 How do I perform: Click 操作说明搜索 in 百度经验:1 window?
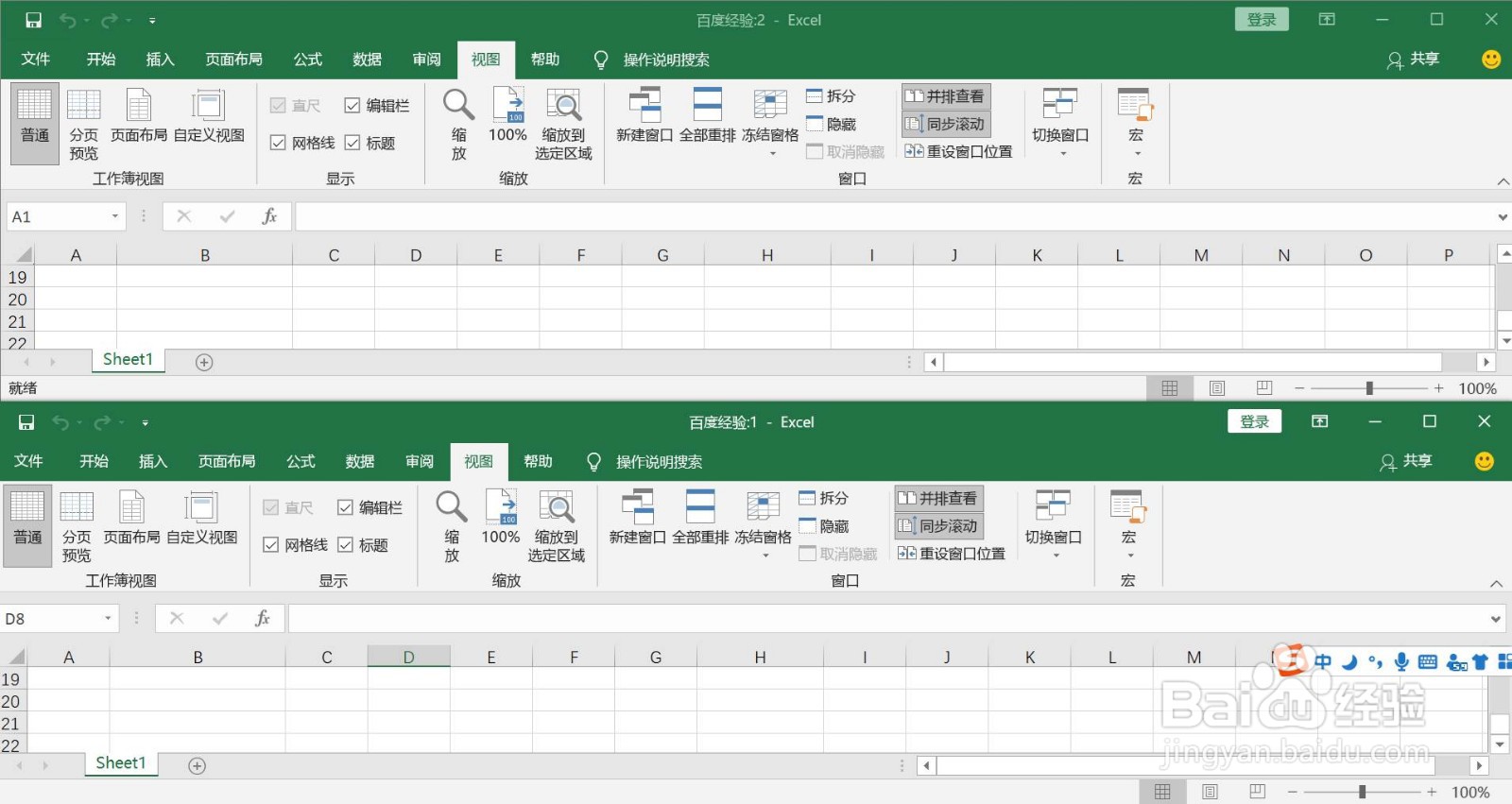tap(659, 462)
